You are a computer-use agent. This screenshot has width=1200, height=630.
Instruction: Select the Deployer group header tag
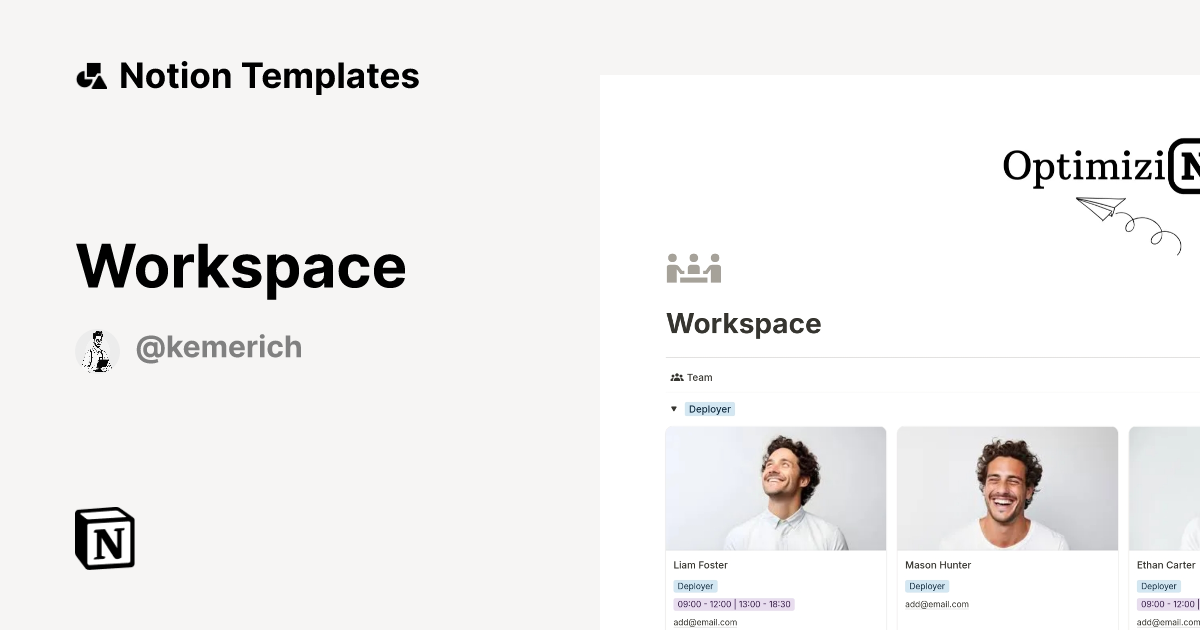tap(710, 409)
